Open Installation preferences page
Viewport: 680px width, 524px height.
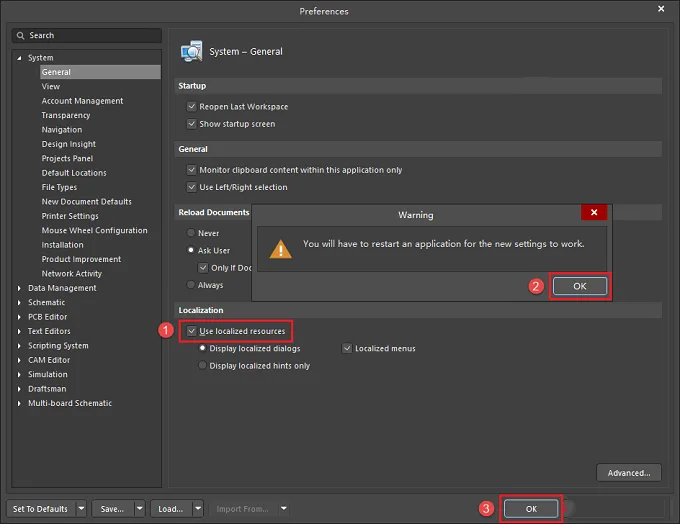point(62,245)
